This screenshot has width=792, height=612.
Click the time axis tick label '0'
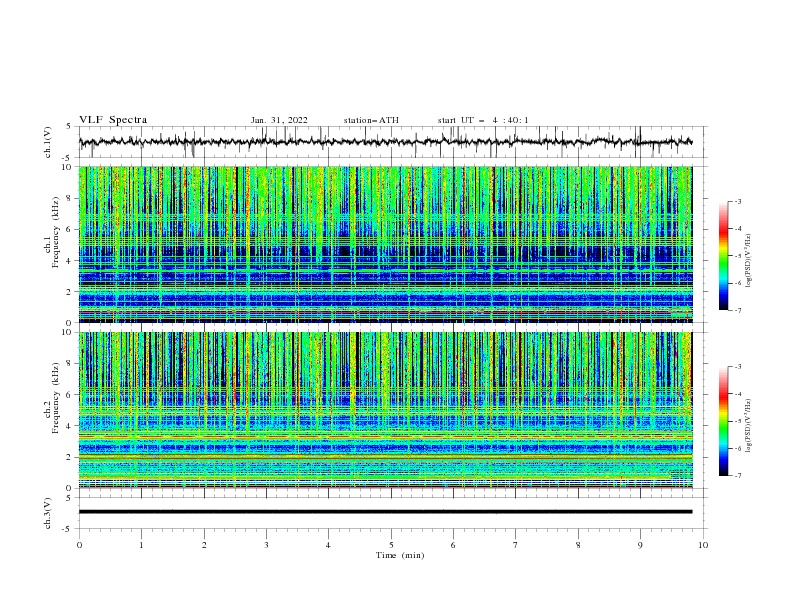(x=79, y=545)
